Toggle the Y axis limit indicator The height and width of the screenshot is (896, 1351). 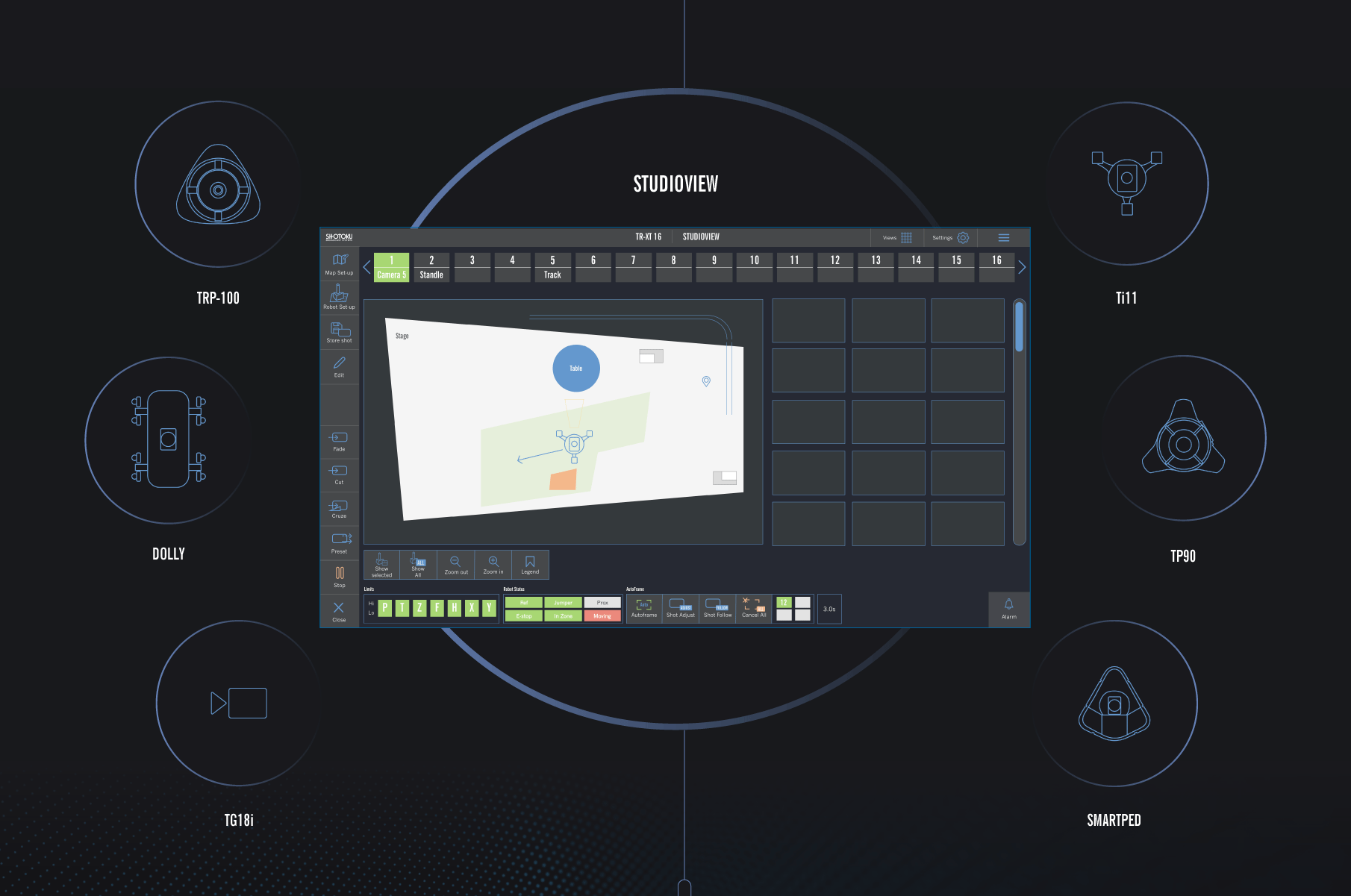tap(489, 608)
